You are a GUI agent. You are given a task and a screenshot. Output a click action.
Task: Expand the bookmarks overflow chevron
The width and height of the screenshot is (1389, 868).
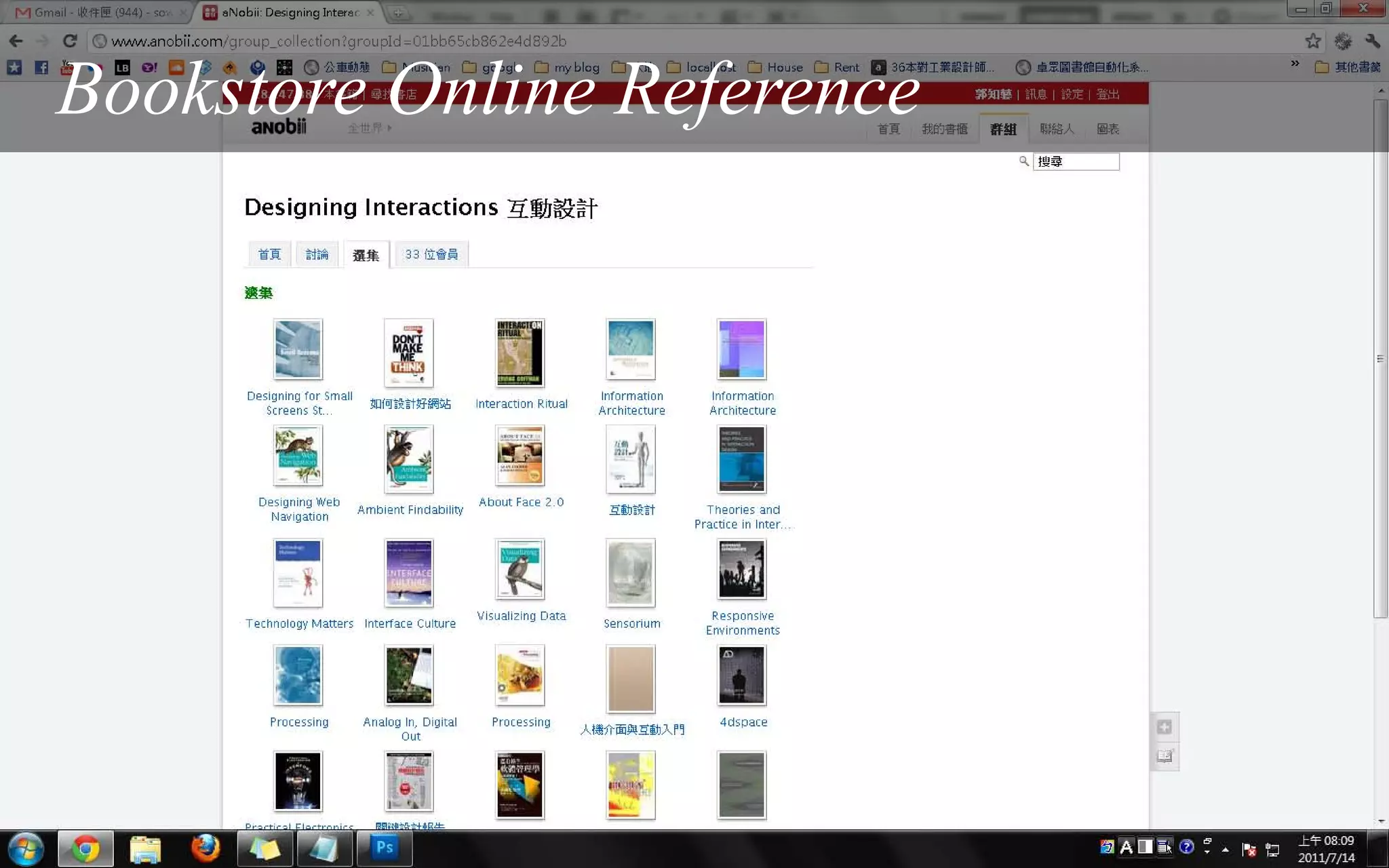[1295, 64]
